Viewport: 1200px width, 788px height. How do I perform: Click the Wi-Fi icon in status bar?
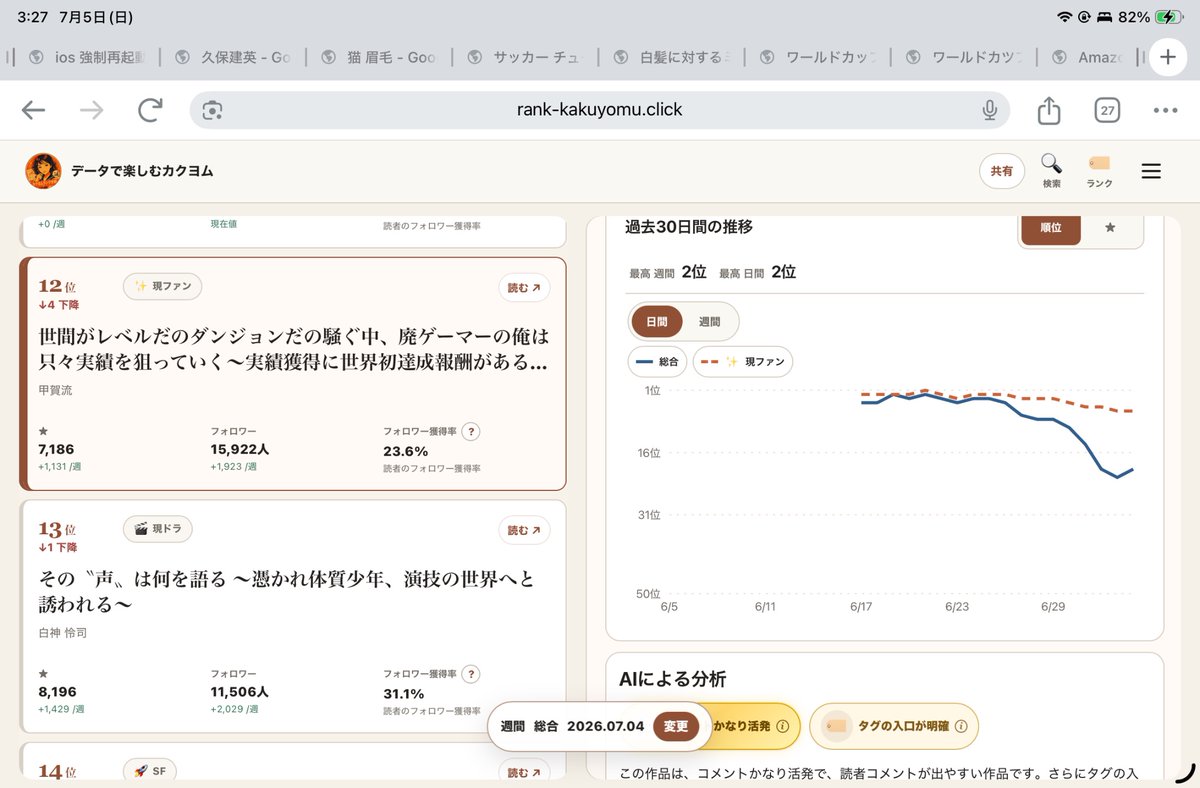coord(1064,17)
